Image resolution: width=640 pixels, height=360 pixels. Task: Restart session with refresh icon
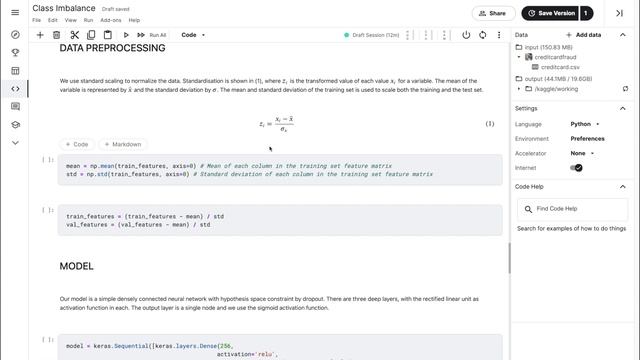482,35
